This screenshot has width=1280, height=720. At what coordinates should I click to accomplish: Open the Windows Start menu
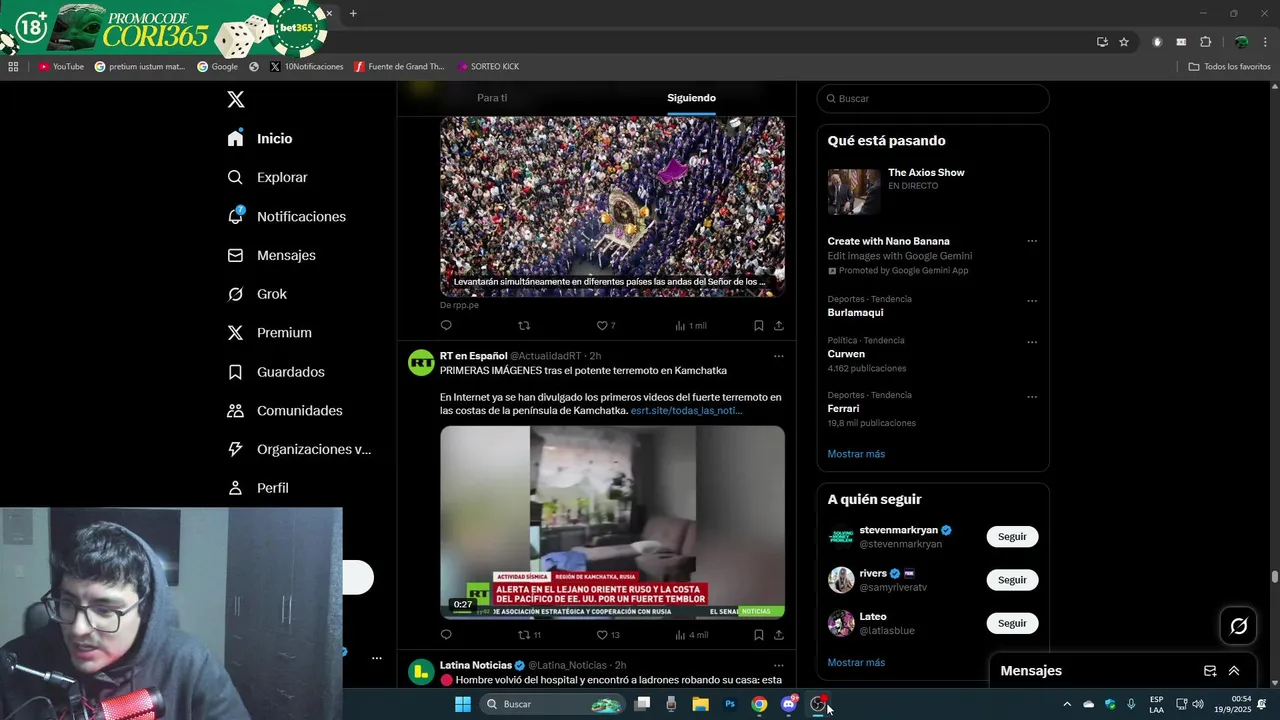pos(463,704)
